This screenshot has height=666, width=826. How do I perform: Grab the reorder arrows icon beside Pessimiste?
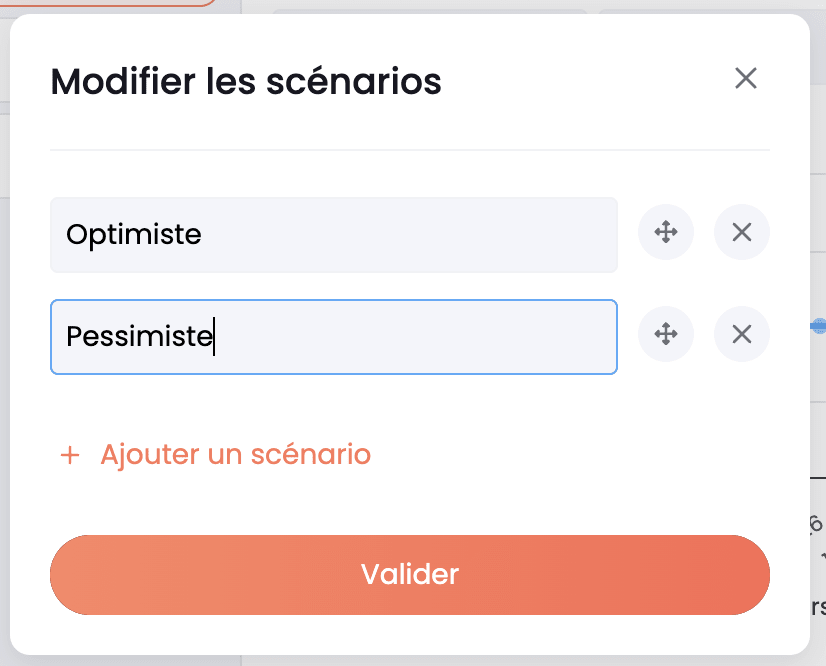[666, 334]
